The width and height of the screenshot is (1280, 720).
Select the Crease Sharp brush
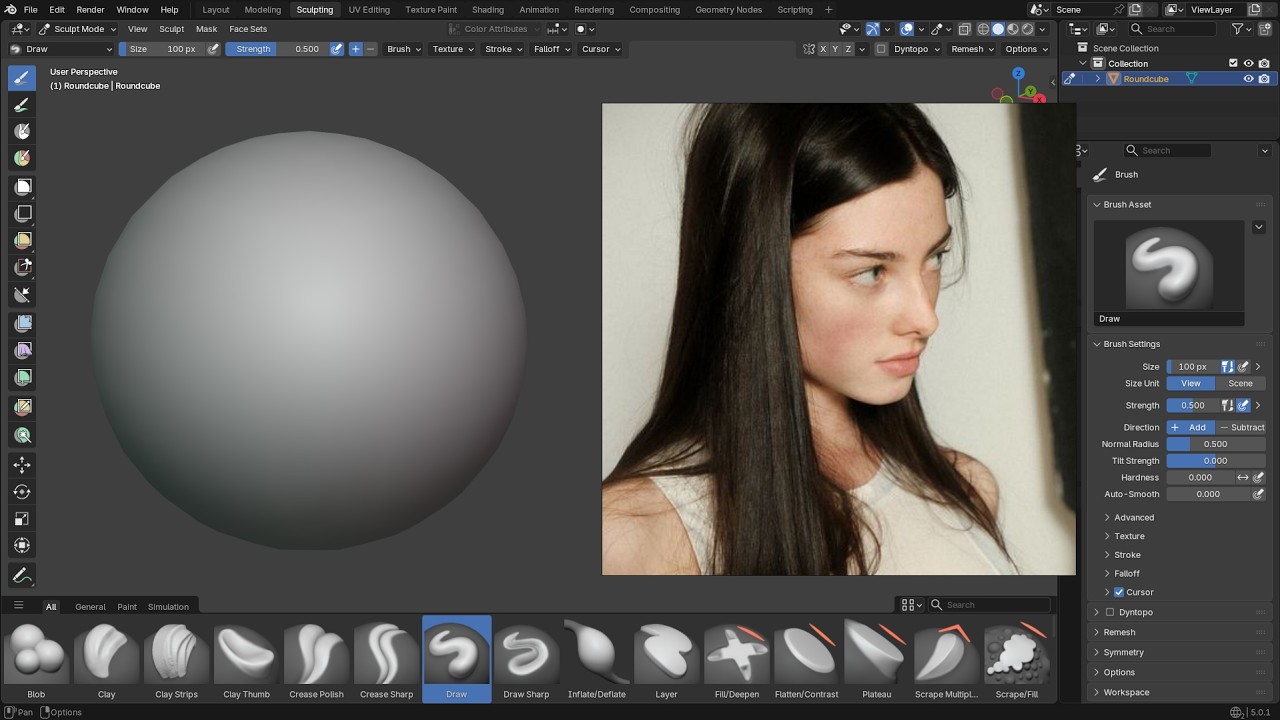click(386, 659)
